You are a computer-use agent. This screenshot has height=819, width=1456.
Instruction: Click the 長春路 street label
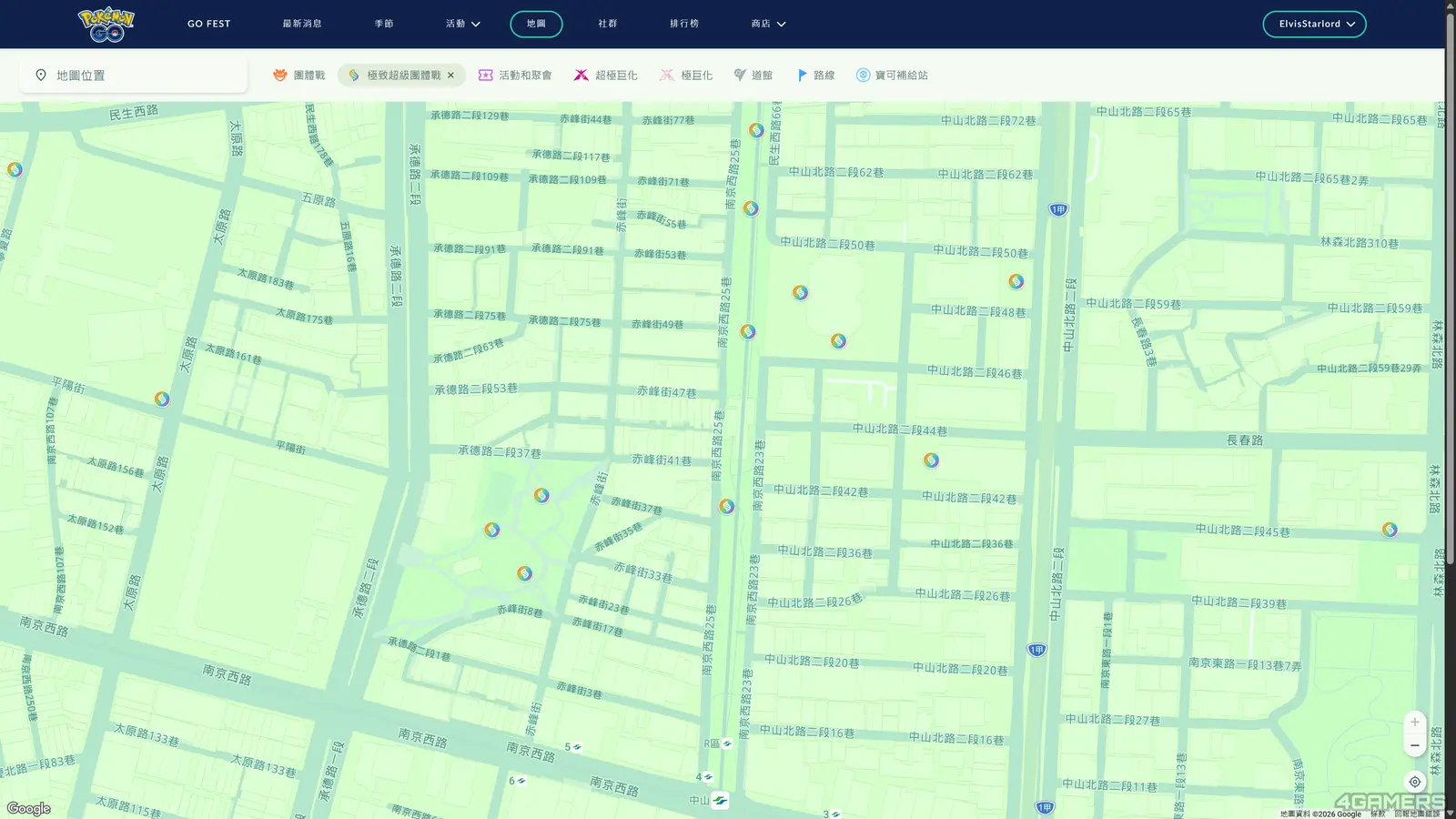1245,440
